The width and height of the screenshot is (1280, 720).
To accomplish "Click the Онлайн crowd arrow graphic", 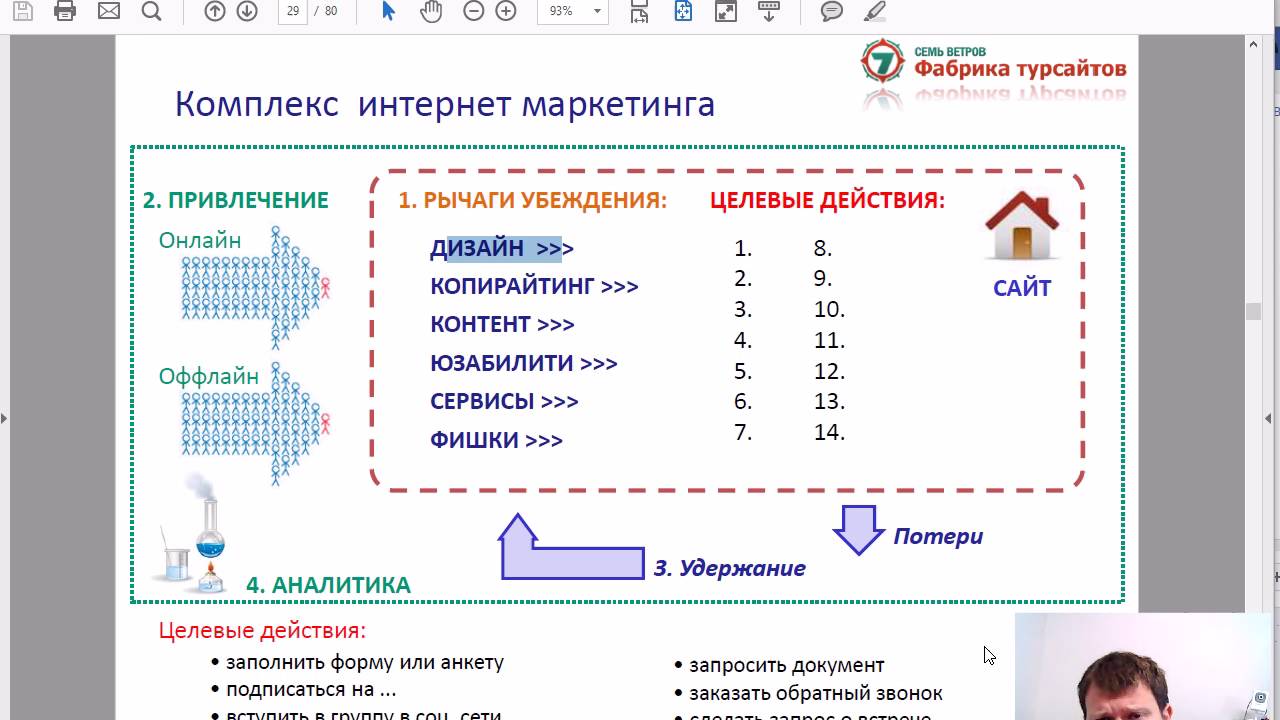I will (x=255, y=288).
